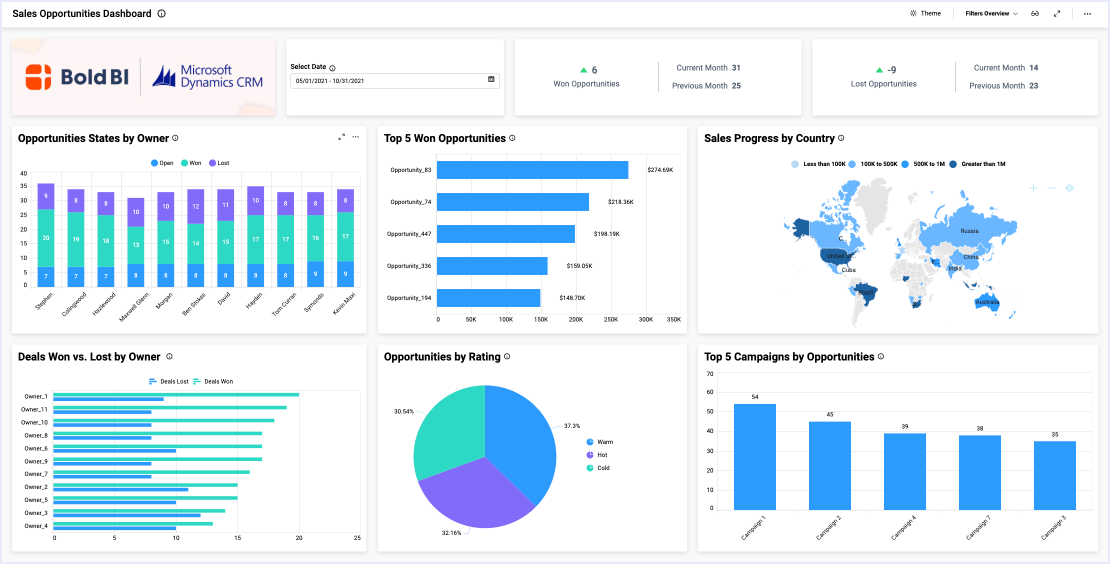Toggle the Lost series in legend
The image size is (1110, 564).
click(217, 162)
